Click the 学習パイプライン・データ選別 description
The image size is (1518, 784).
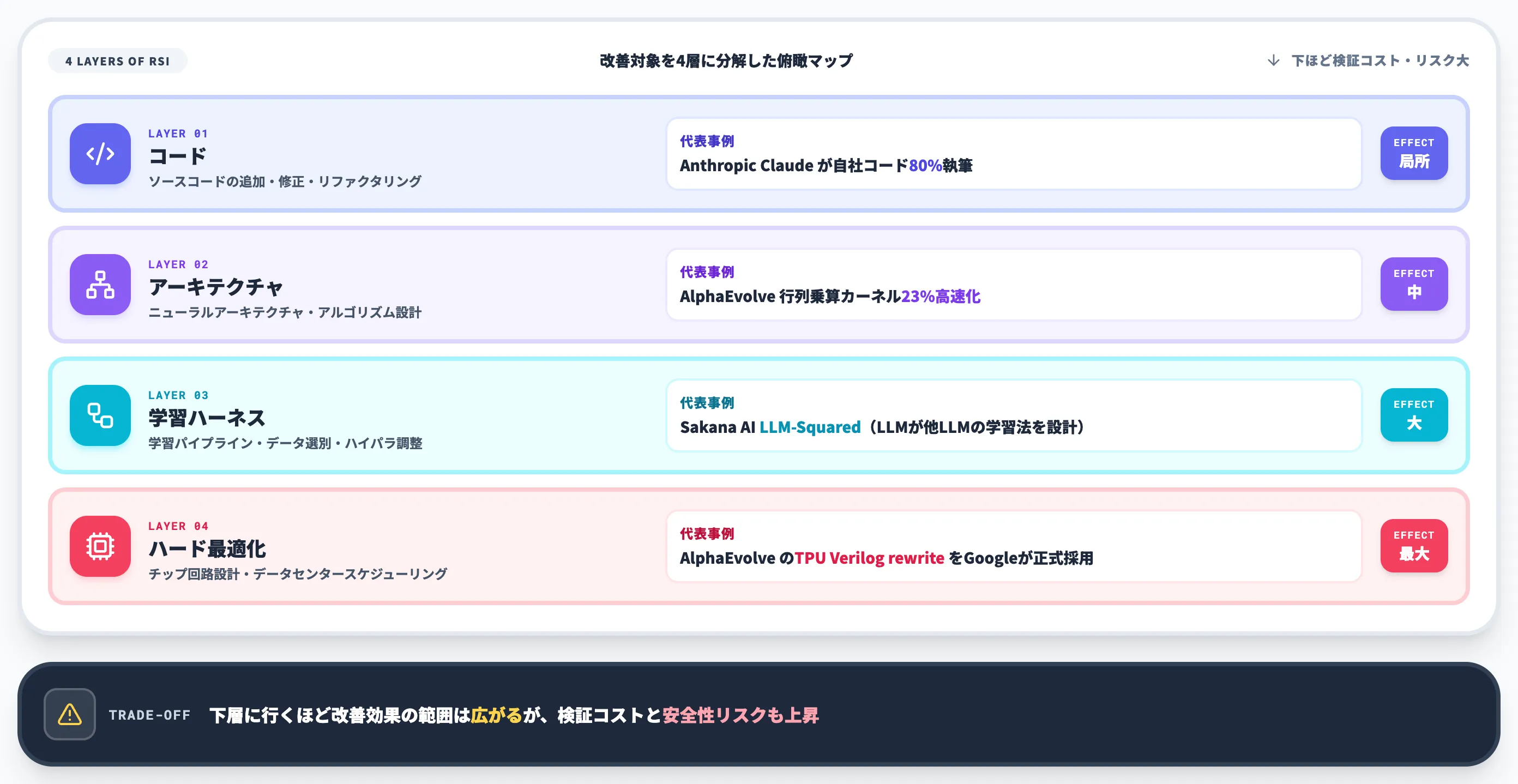(x=285, y=443)
